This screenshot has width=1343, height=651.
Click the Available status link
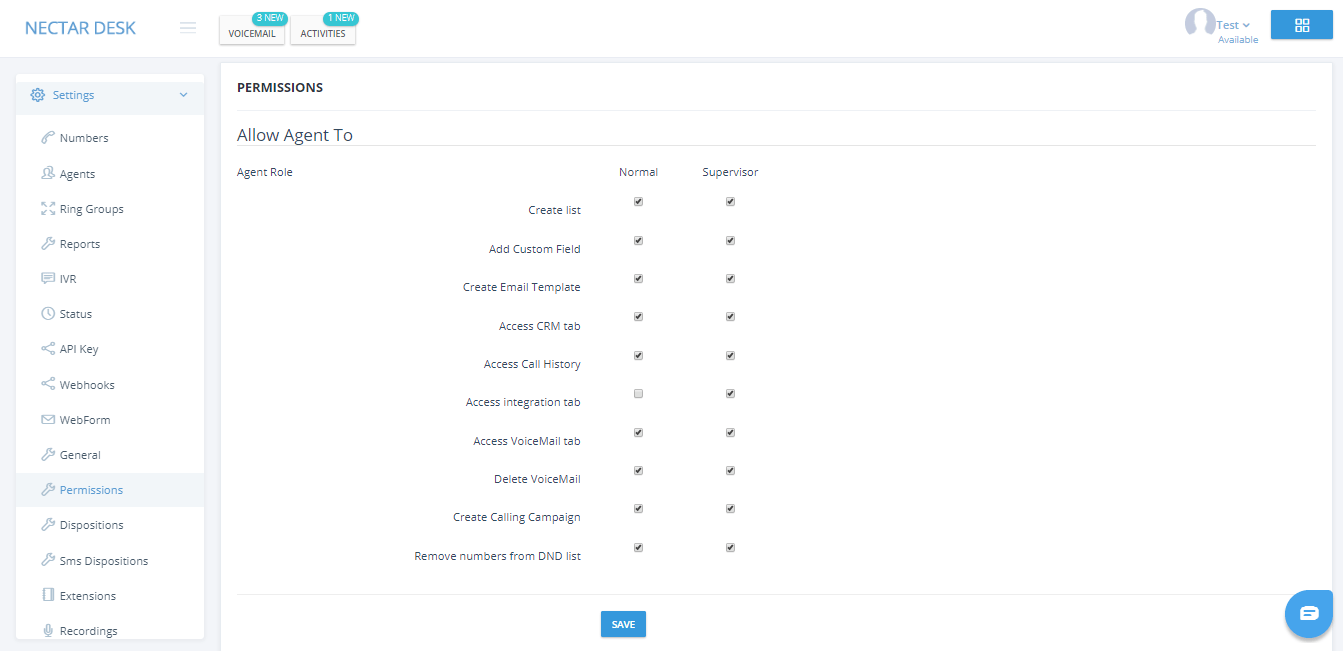1238,40
